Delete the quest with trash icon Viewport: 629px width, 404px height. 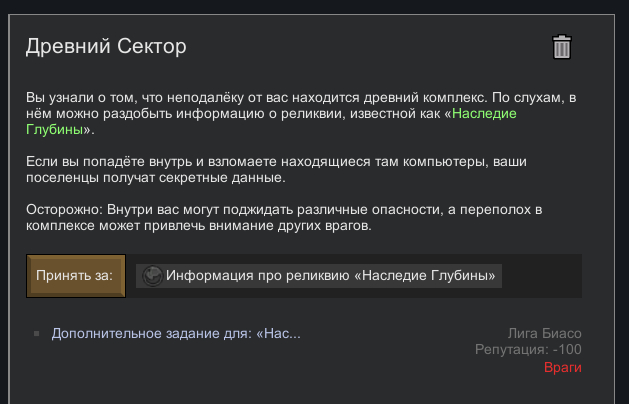pyautogui.click(x=562, y=47)
